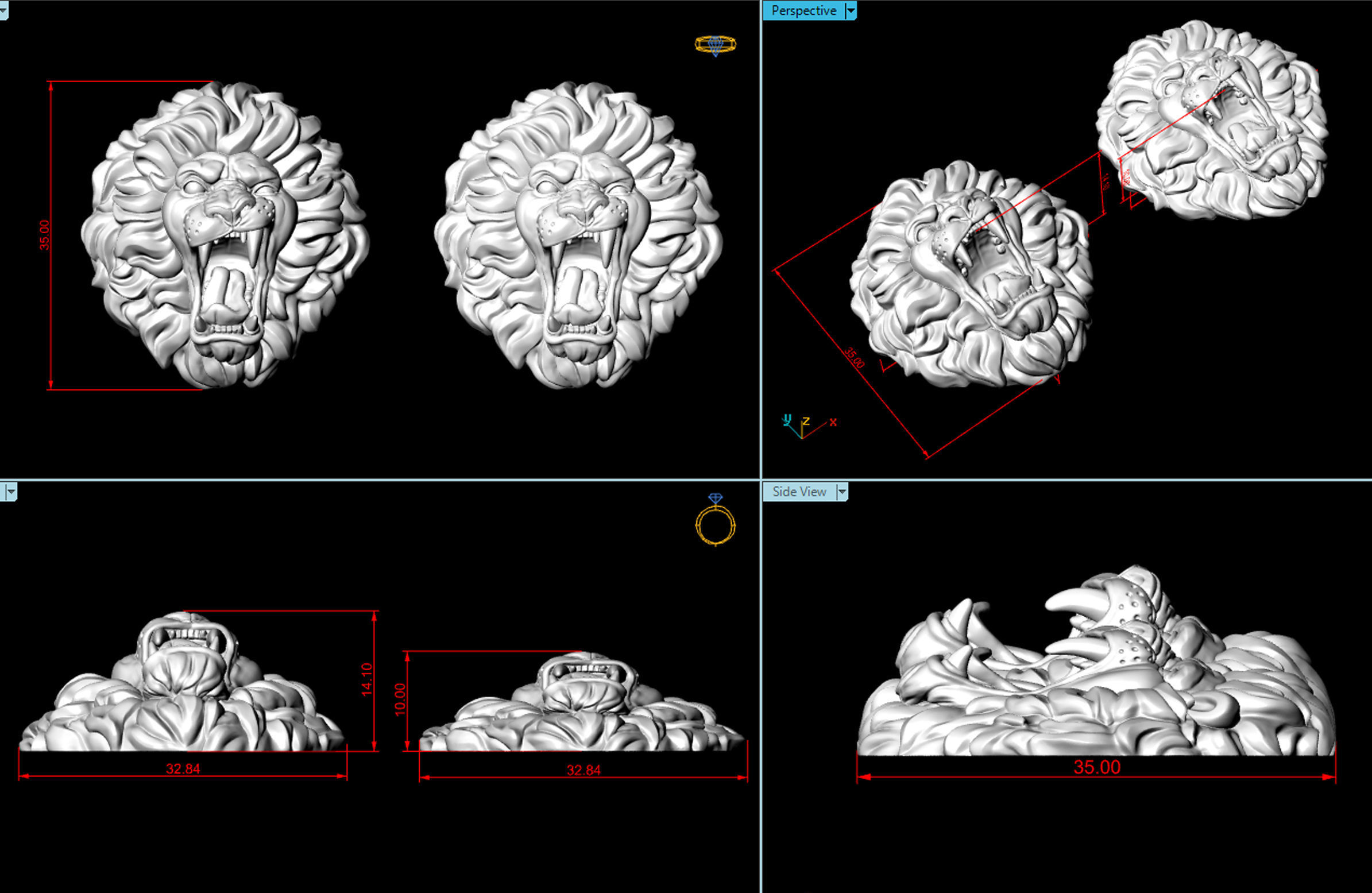Open the dropdown arrow beside Side View

842,492
